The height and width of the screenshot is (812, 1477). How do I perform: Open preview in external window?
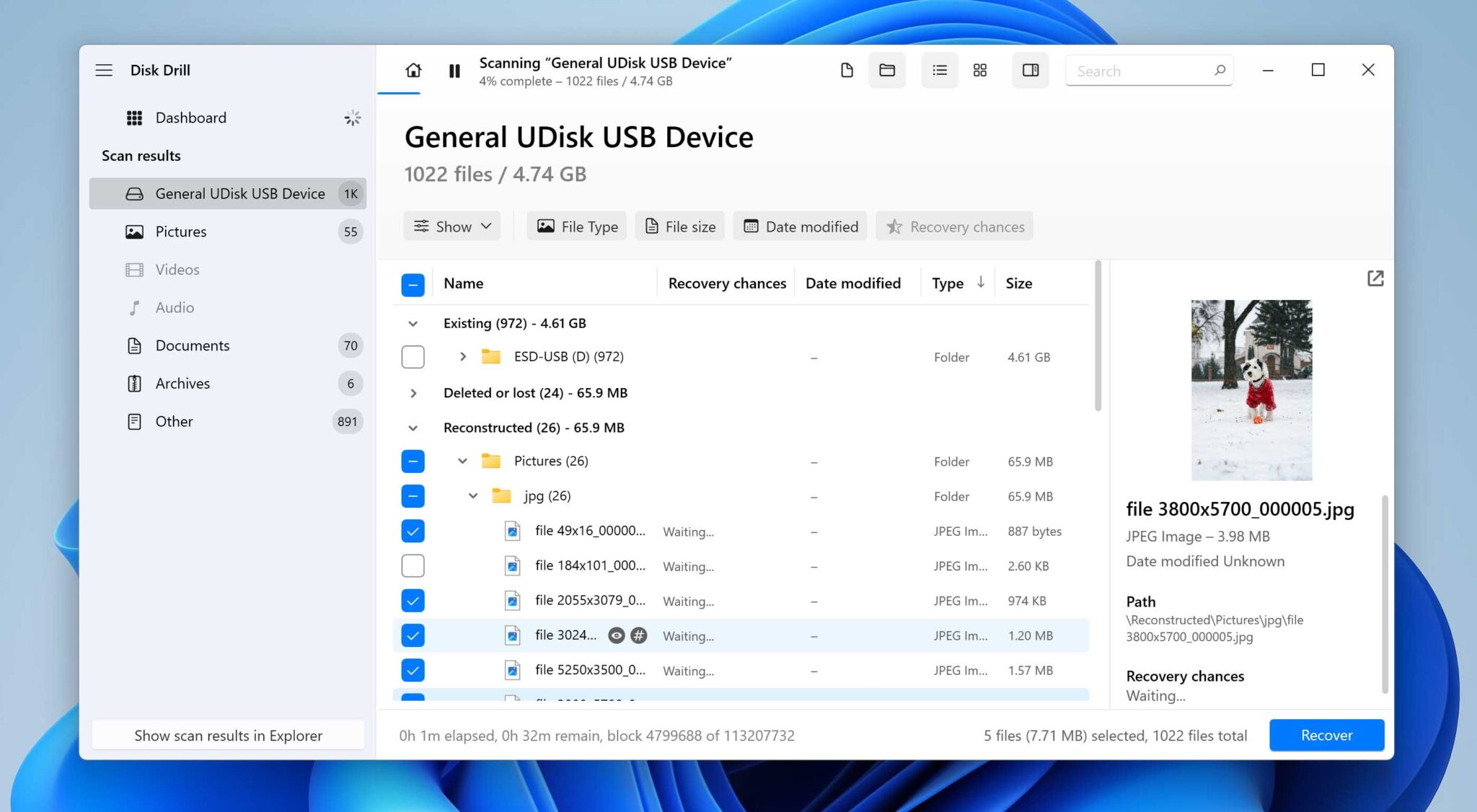(x=1375, y=278)
